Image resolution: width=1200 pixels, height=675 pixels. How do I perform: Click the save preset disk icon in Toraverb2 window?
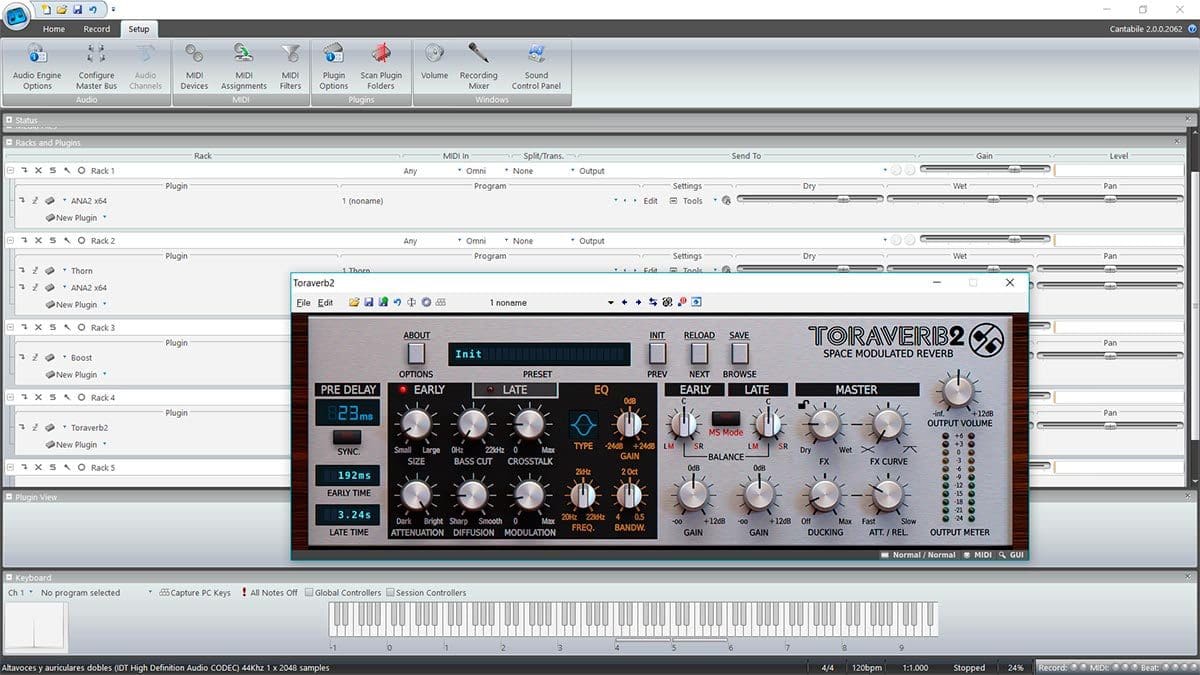click(368, 302)
